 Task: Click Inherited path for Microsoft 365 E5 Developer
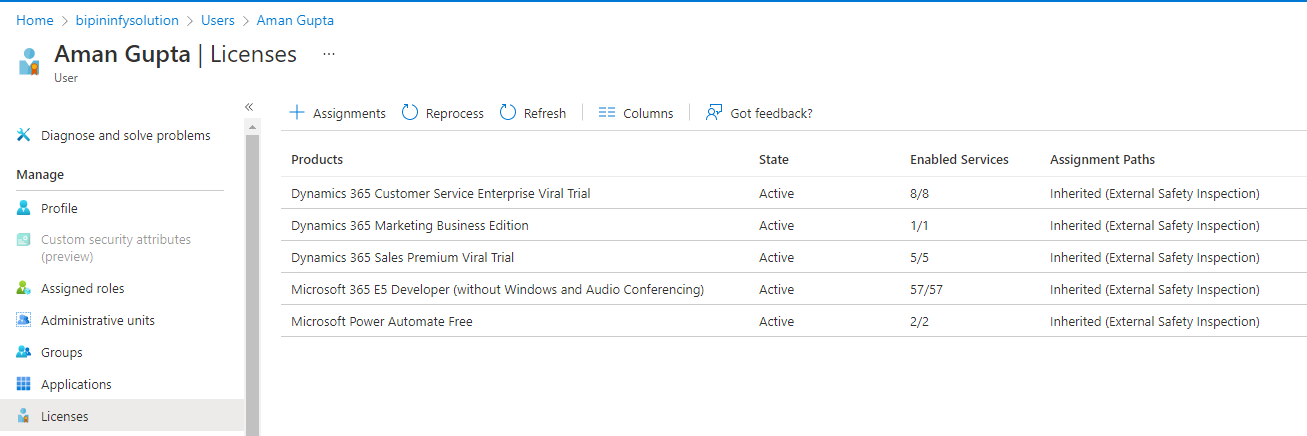click(1155, 289)
